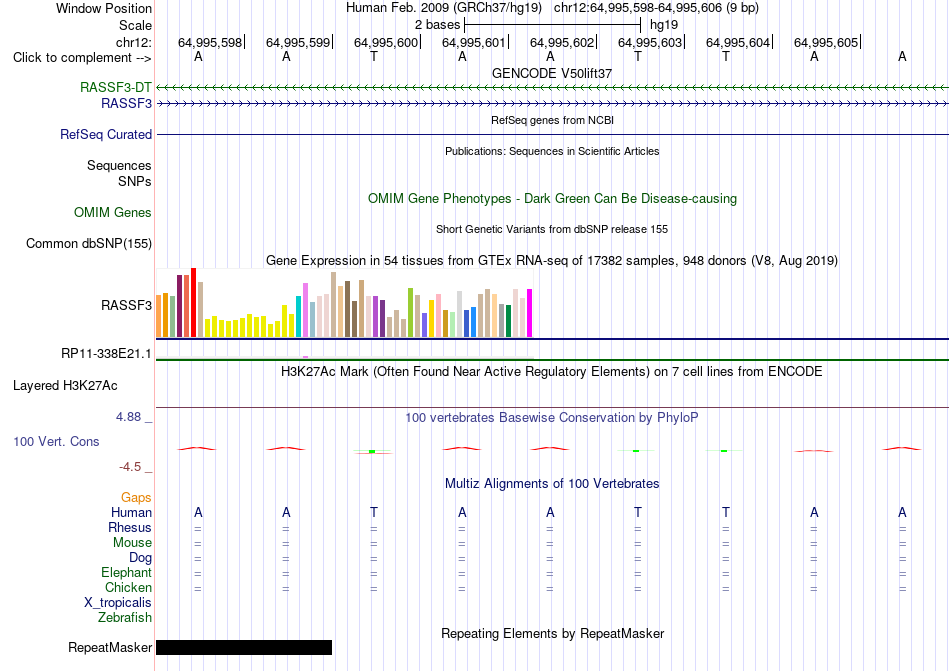Image resolution: width=950 pixels, height=671 pixels.
Task: Click the RefSeq genes from NCBI title
Action: [552, 120]
